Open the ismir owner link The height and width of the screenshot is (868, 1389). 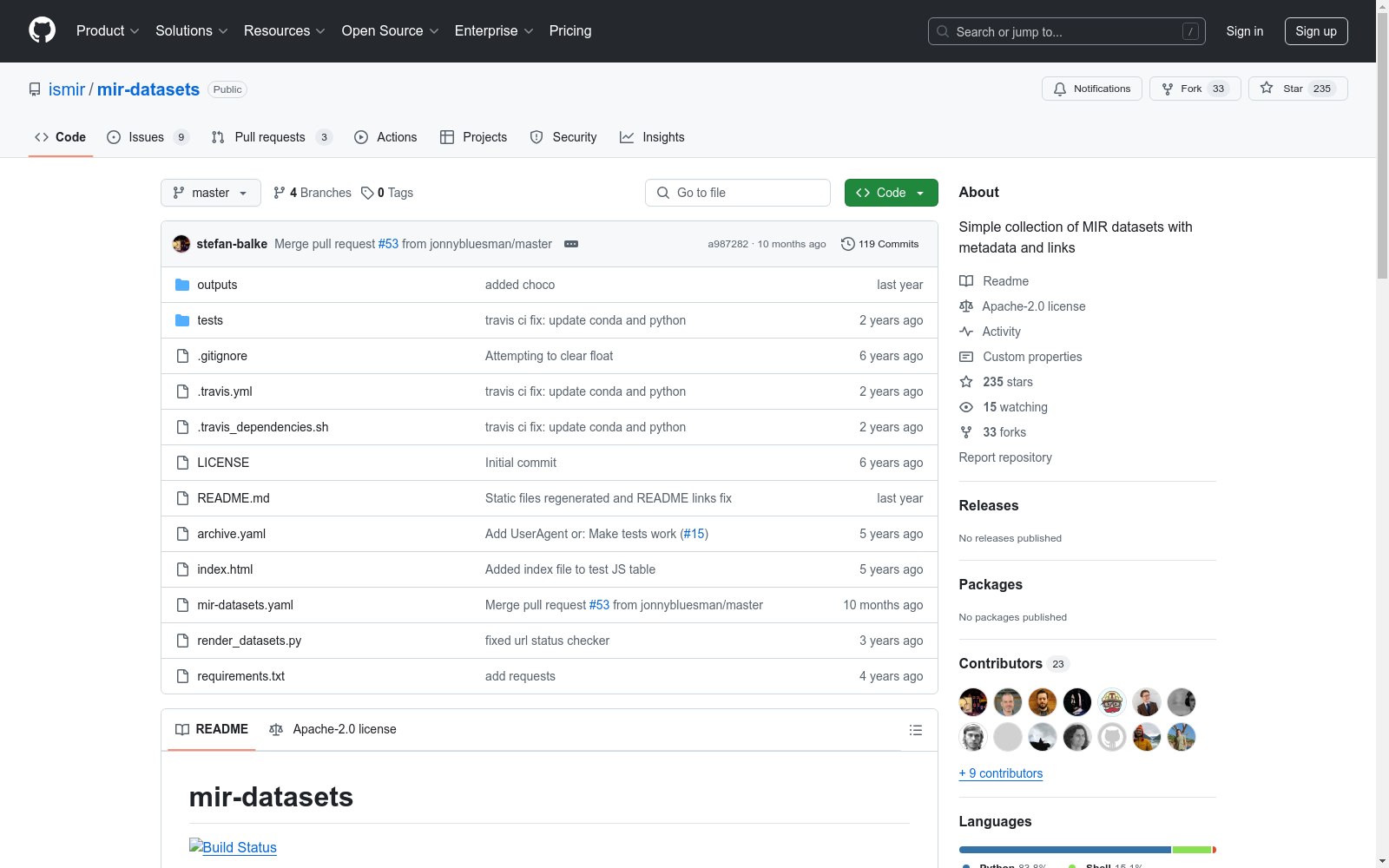click(67, 89)
